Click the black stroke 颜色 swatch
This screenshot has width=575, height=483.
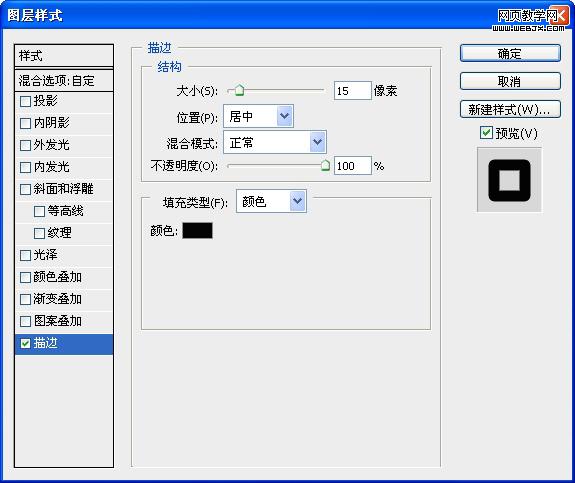[x=197, y=231]
